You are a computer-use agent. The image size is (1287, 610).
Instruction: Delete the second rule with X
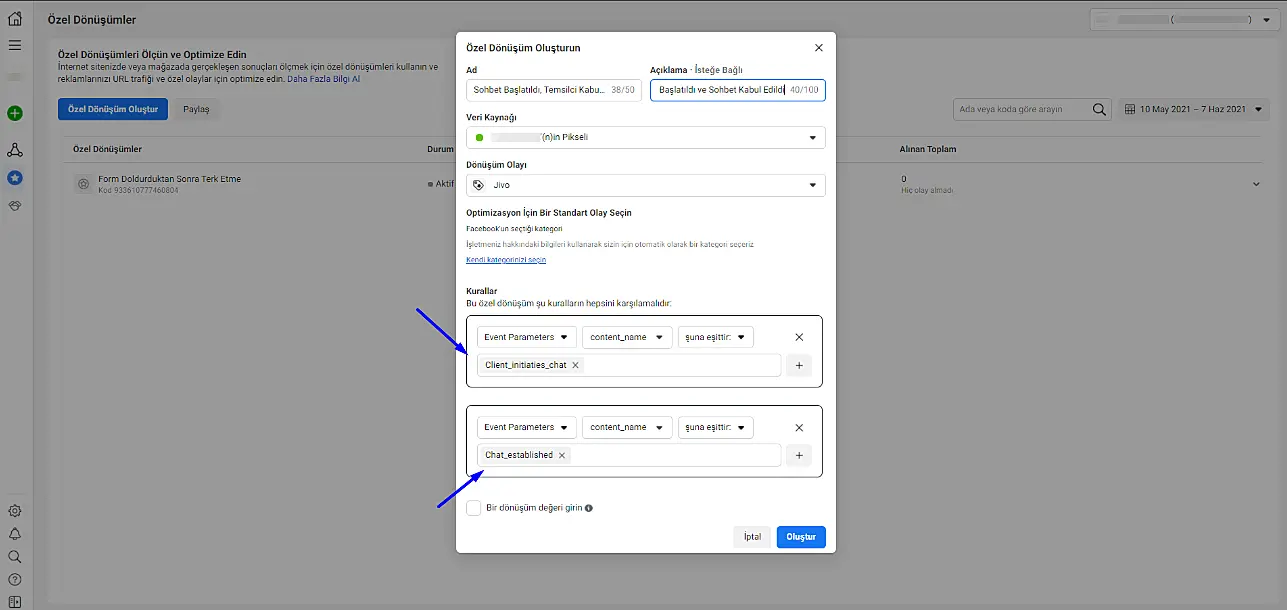click(x=799, y=428)
